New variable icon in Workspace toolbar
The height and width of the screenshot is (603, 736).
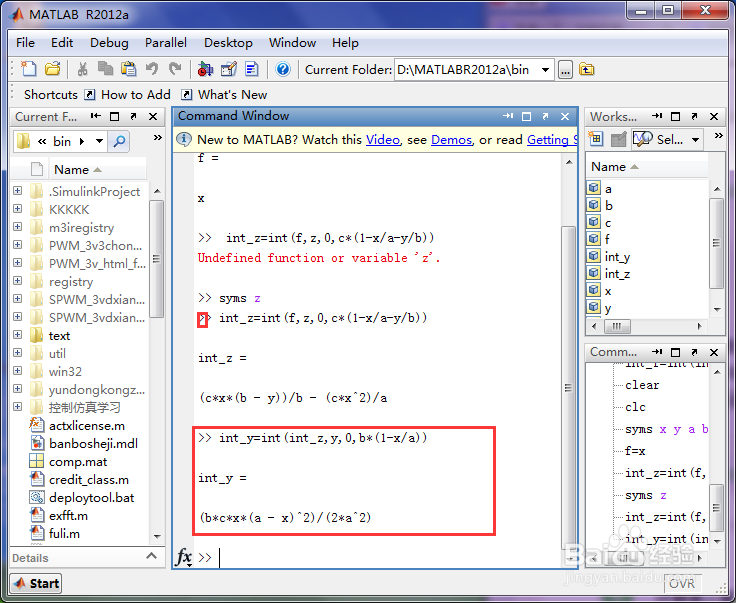(x=596, y=139)
